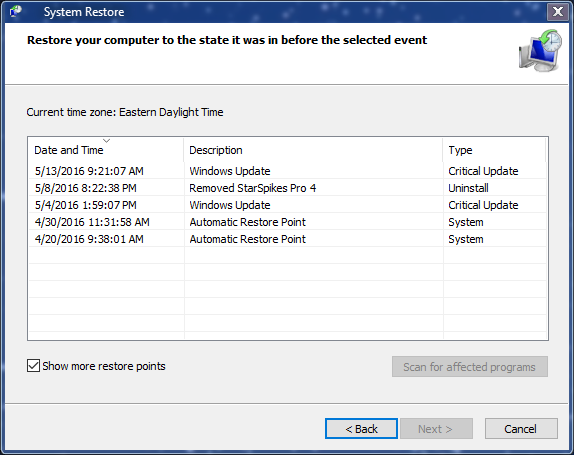This screenshot has width=574, height=455.
Task: Click Scan for affected programs
Action: click(x=470, y=367)
